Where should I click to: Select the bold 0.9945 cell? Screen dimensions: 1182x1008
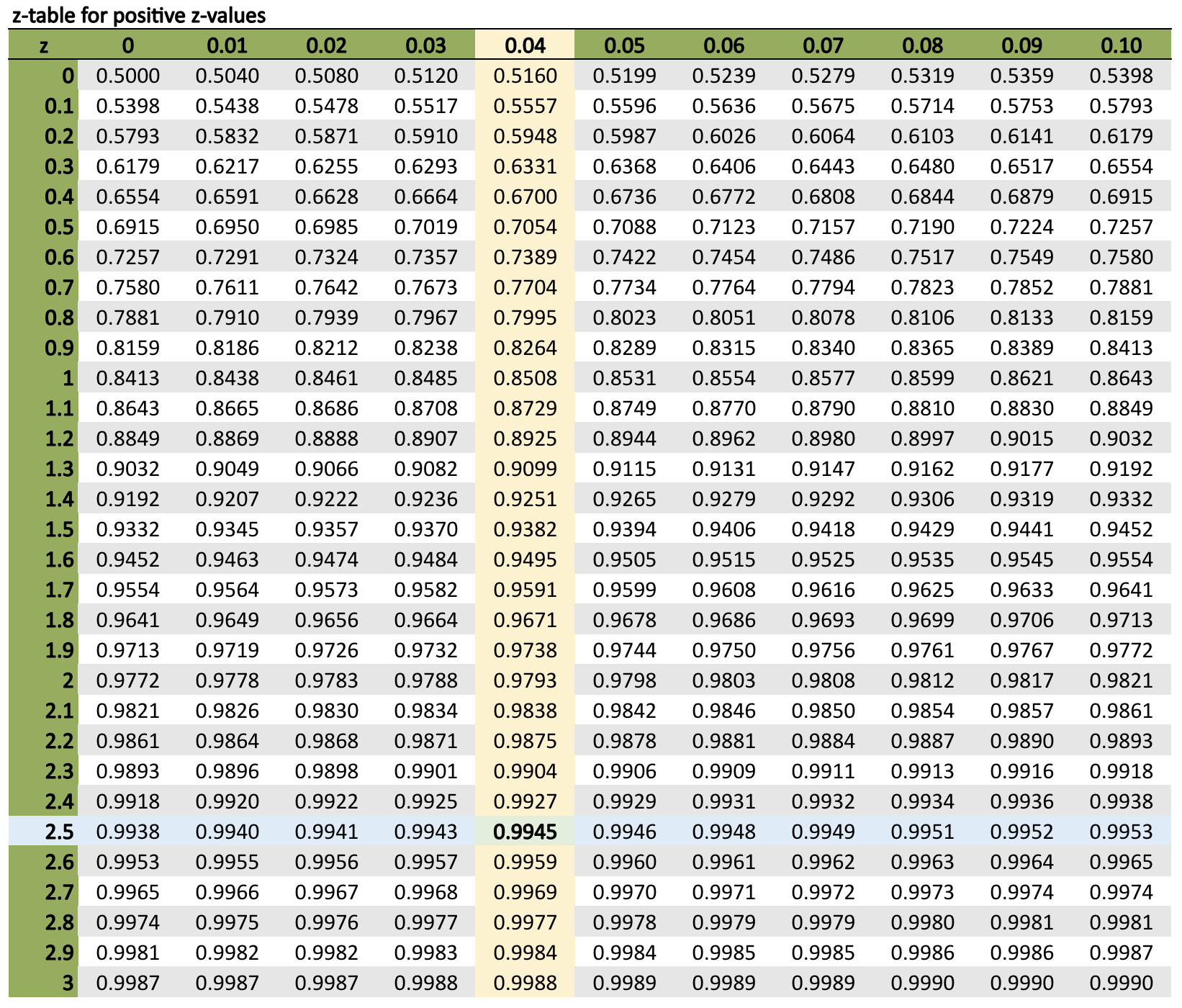point(525,832)
